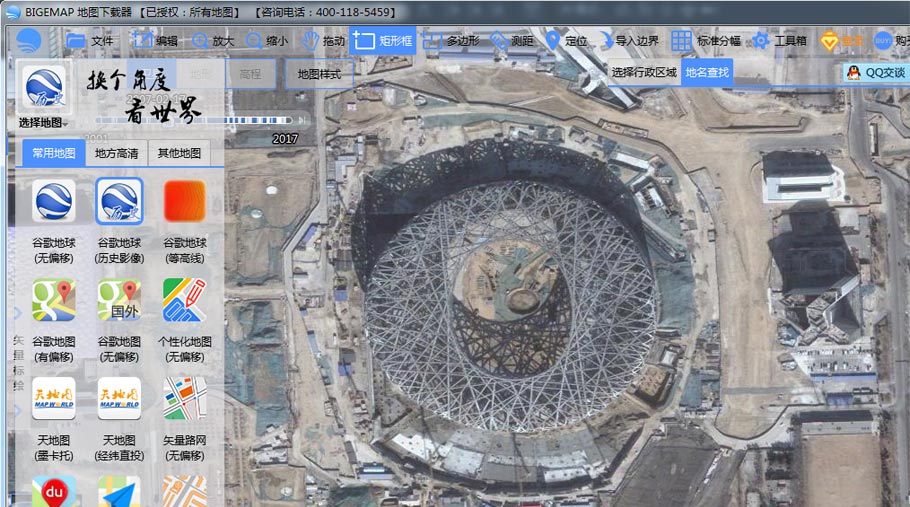Image resolution: width=910 pixels, height=507 pixels.
Task: Expand the 选择地图 map selector dropdown
Action: coord(44,122)
